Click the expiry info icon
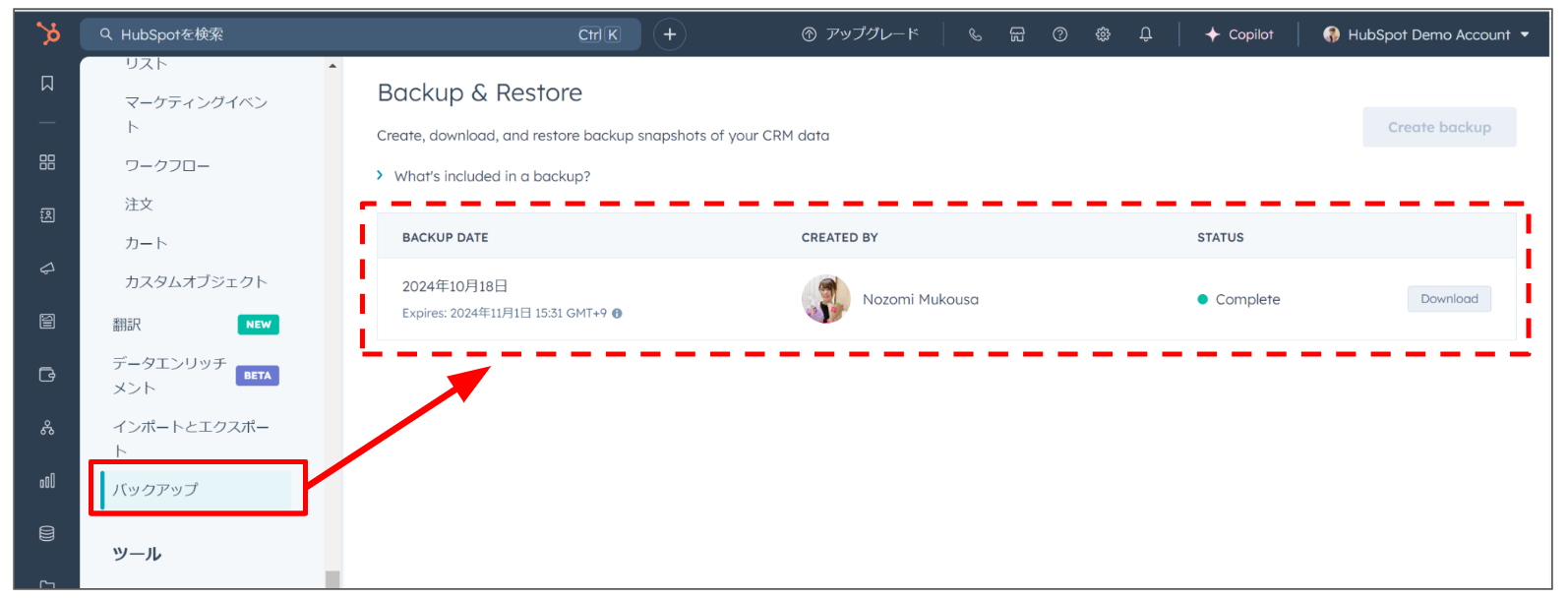The height and width of the screenshot is (600, 1568). pyautogui.click(x=617, y=314)
